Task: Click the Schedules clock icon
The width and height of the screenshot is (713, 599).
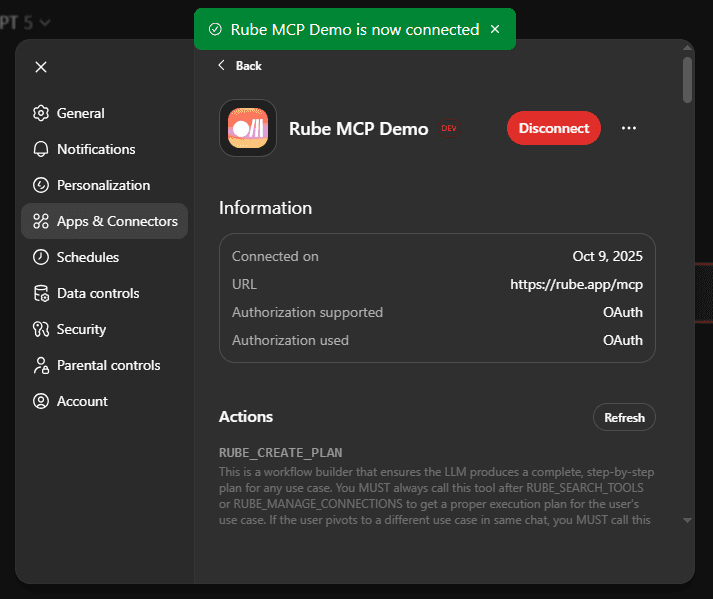Action: (41, 257)
